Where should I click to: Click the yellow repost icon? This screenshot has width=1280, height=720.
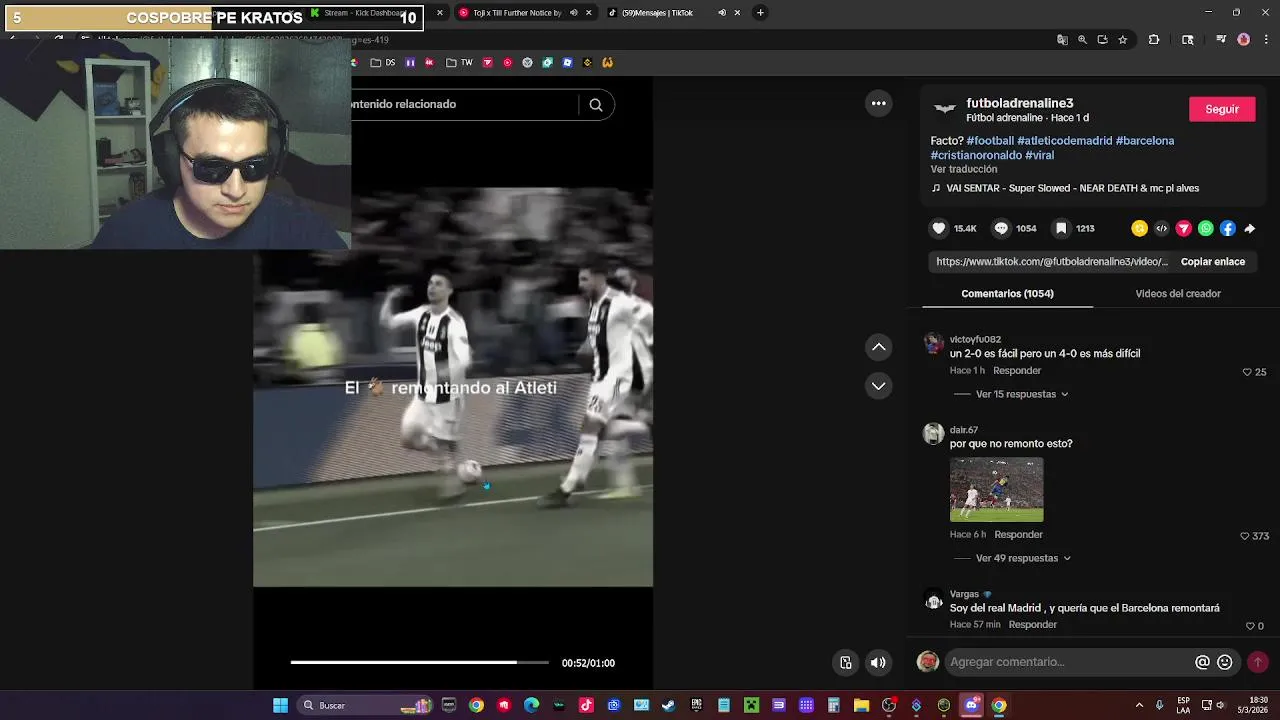(x=1139, y=229)
